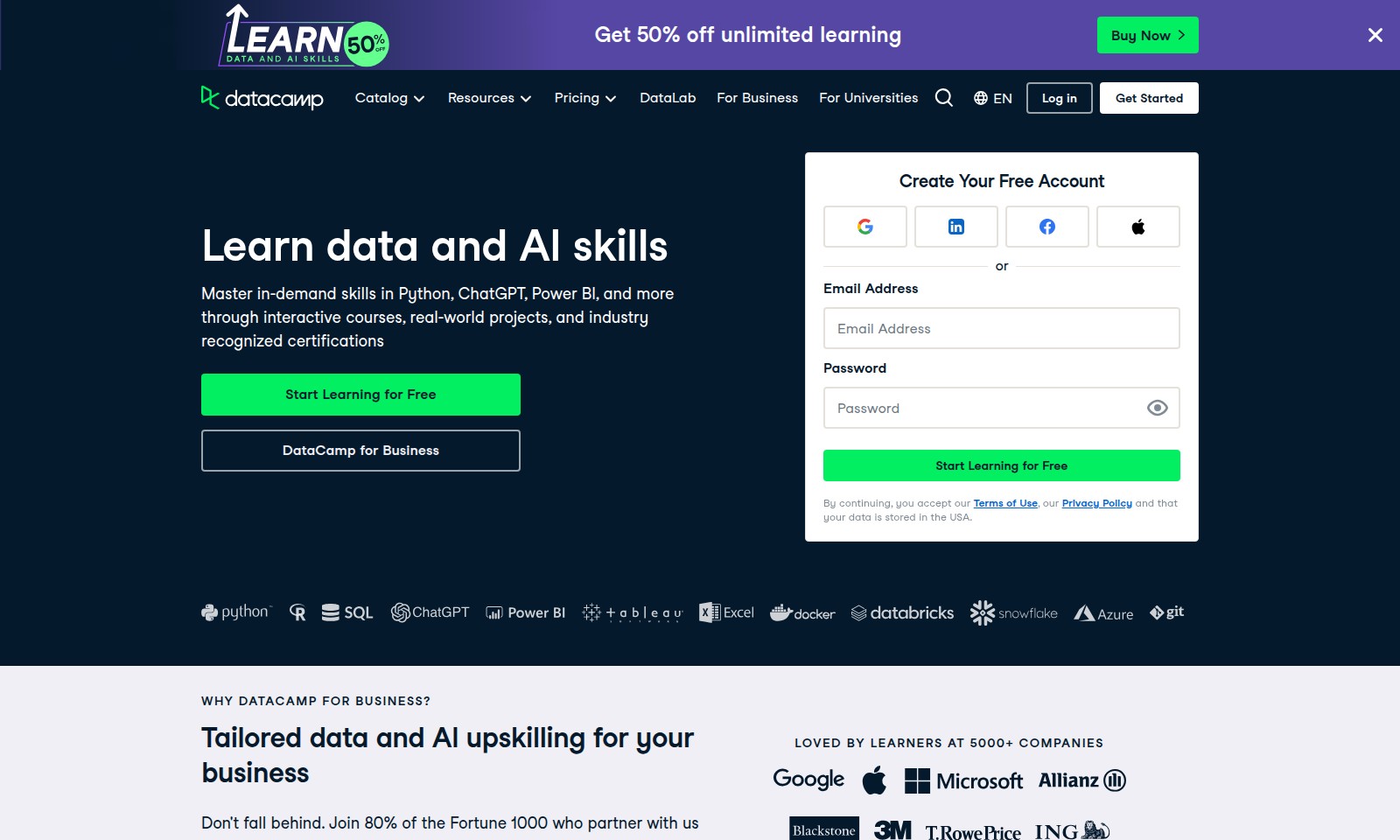The height and width of the screenshot is (840, 1400).
Task: Expand the Catalog dropdown
Action: 388,98
